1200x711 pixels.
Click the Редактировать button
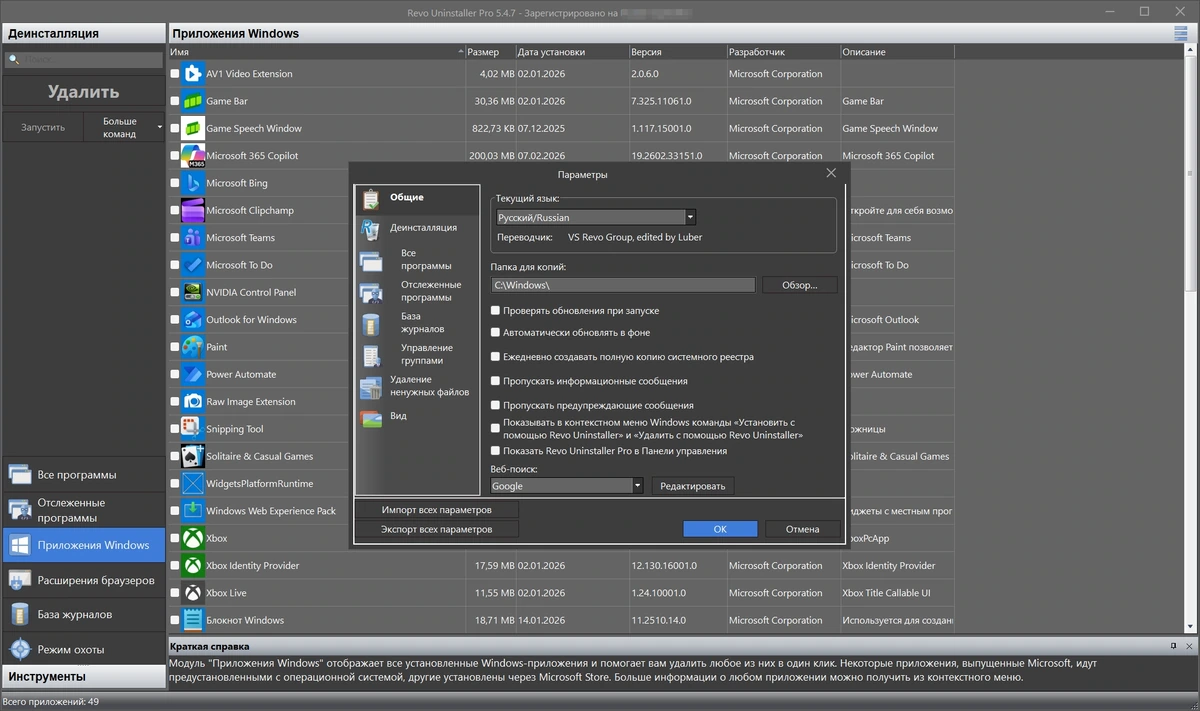pyautogui.click(x=692, y=486)
